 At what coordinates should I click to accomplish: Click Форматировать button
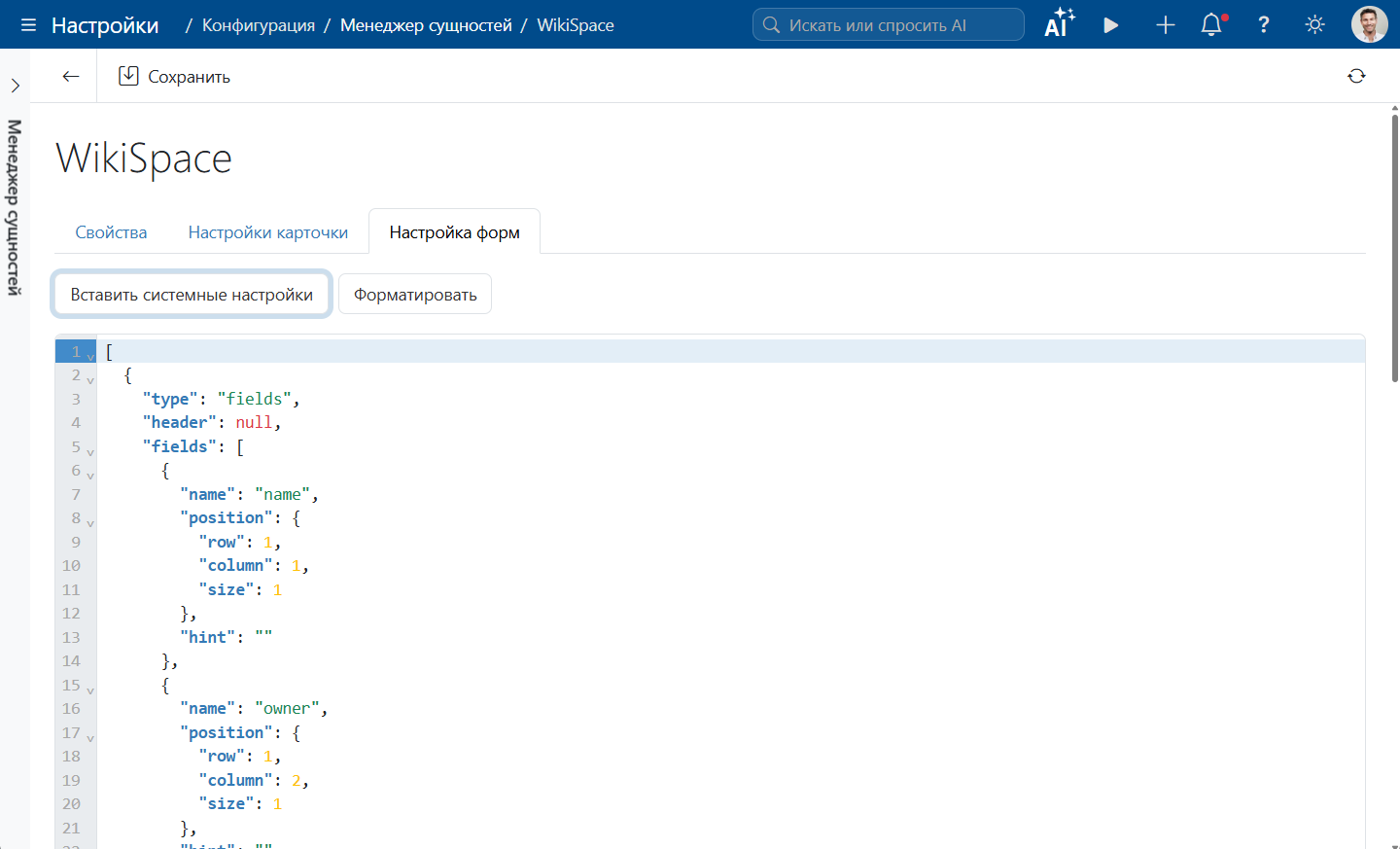point(415,295)
